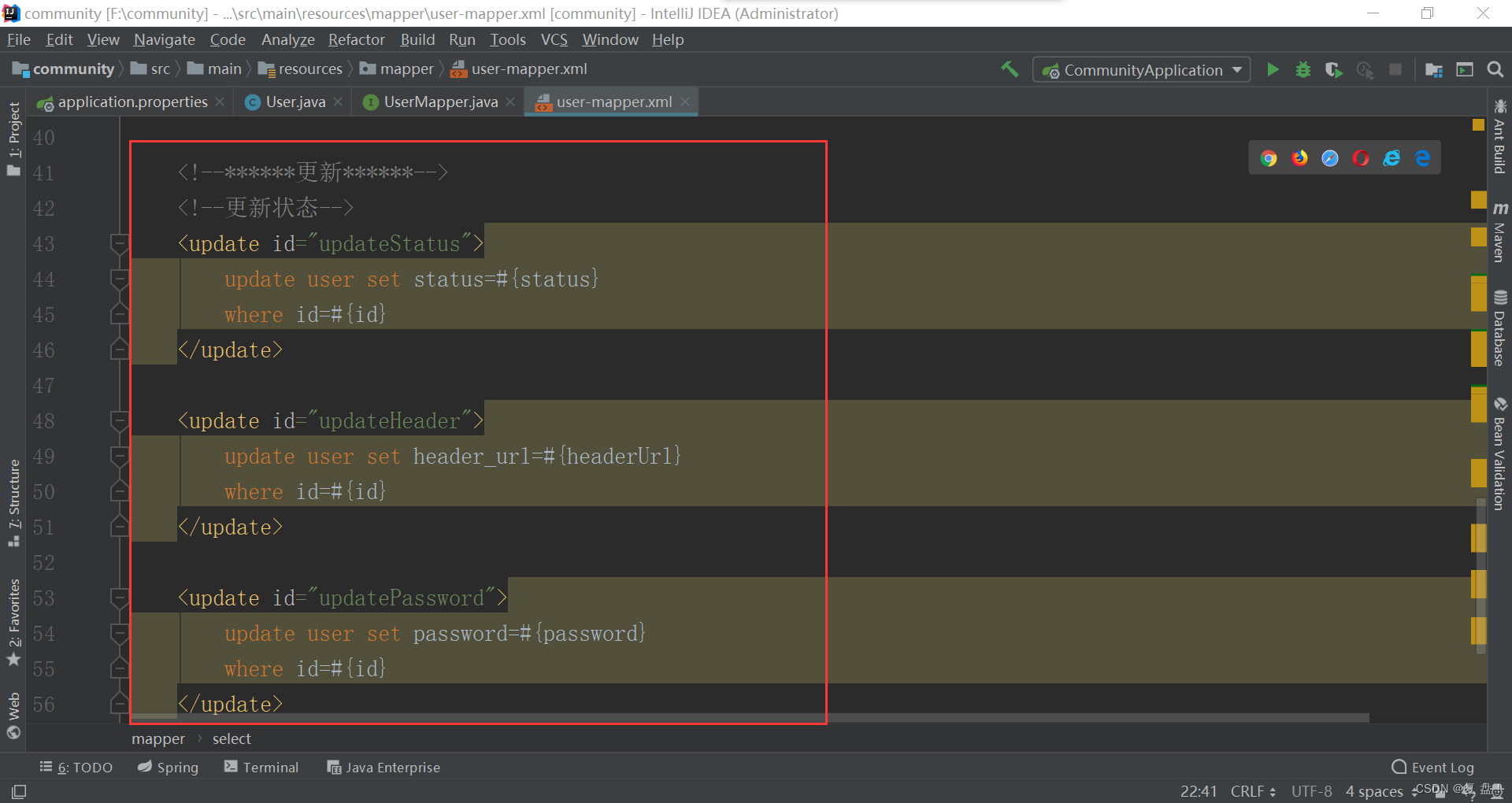
Task: Click the community breadcrumb in navigation bar
Action: (64, 69)
